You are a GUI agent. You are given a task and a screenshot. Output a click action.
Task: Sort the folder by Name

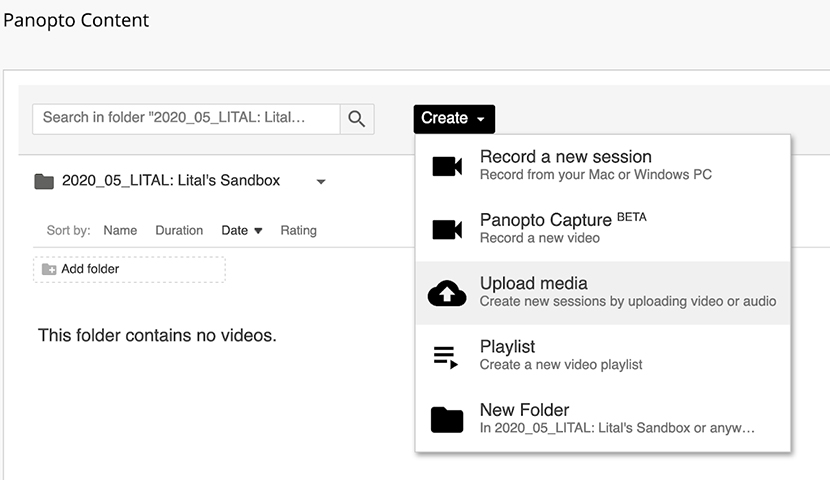[120, 231]
